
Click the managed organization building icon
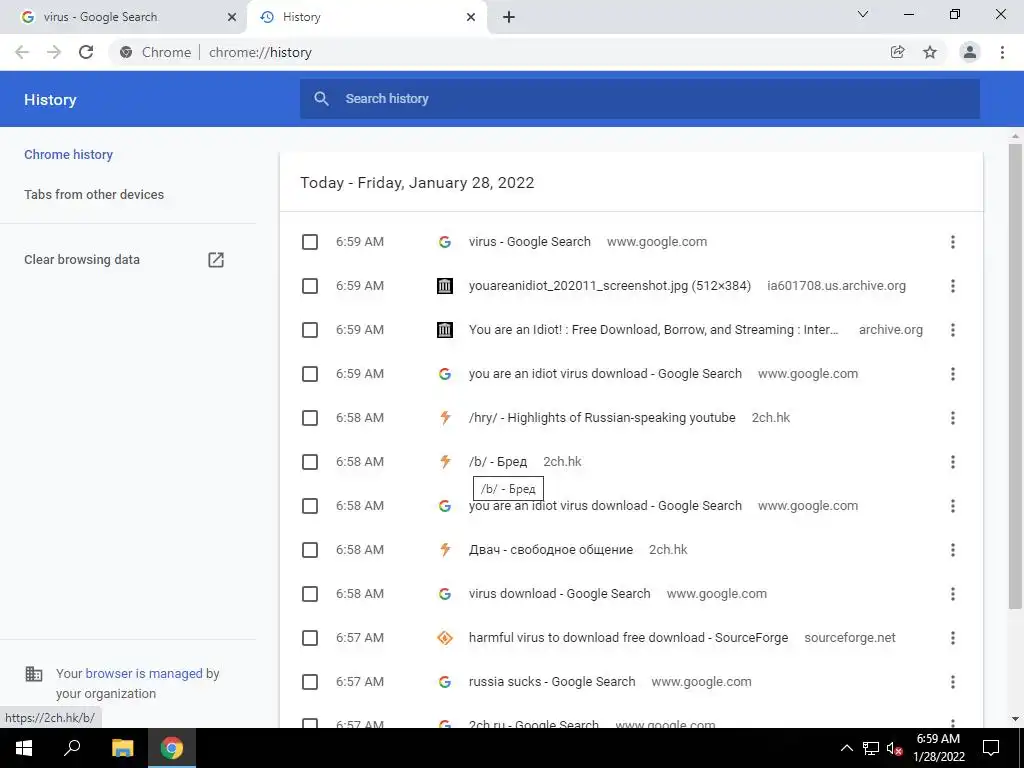coord(33,673)
